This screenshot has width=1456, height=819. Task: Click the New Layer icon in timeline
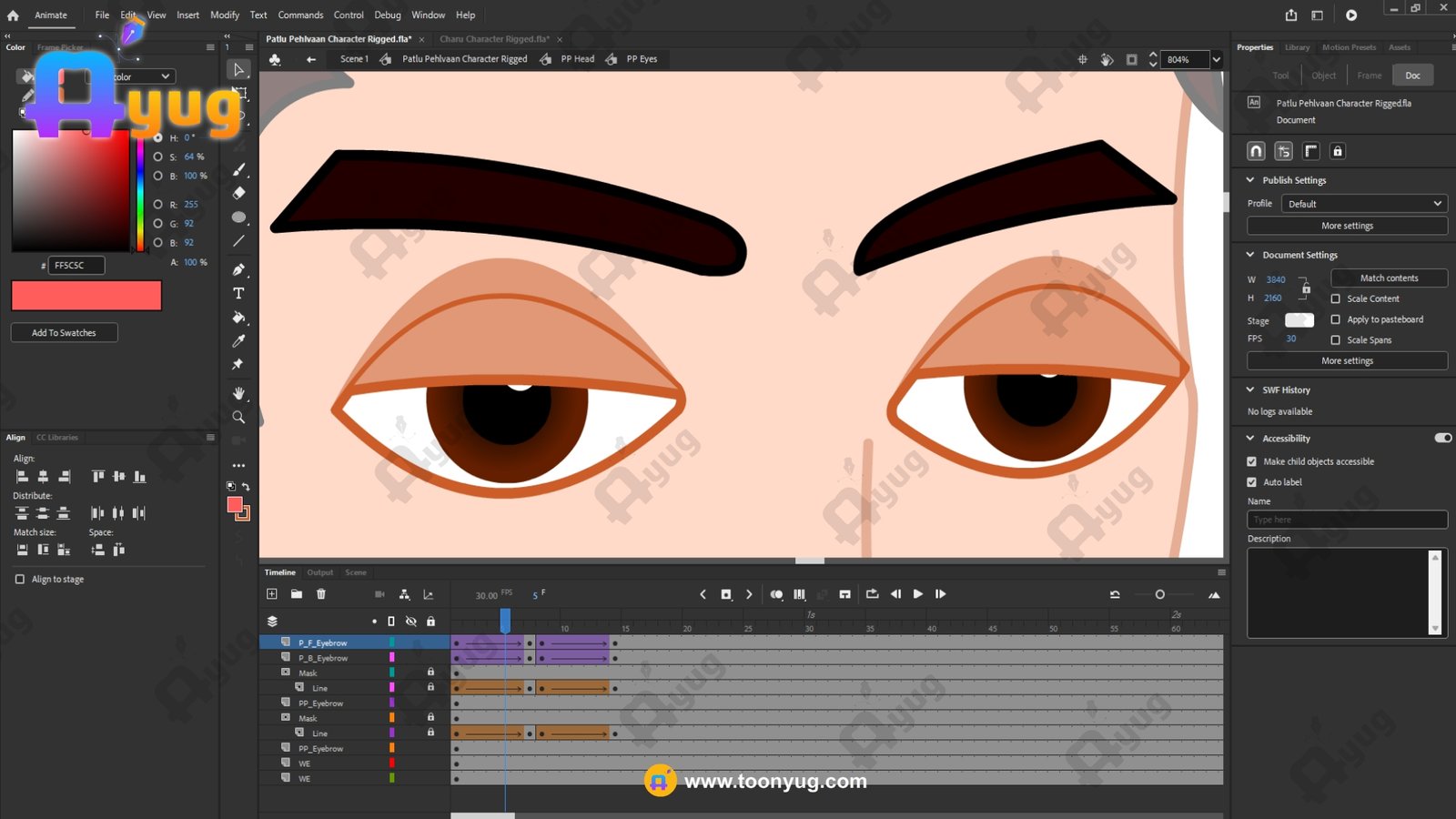pyautogui.click(x=272, y=594)
